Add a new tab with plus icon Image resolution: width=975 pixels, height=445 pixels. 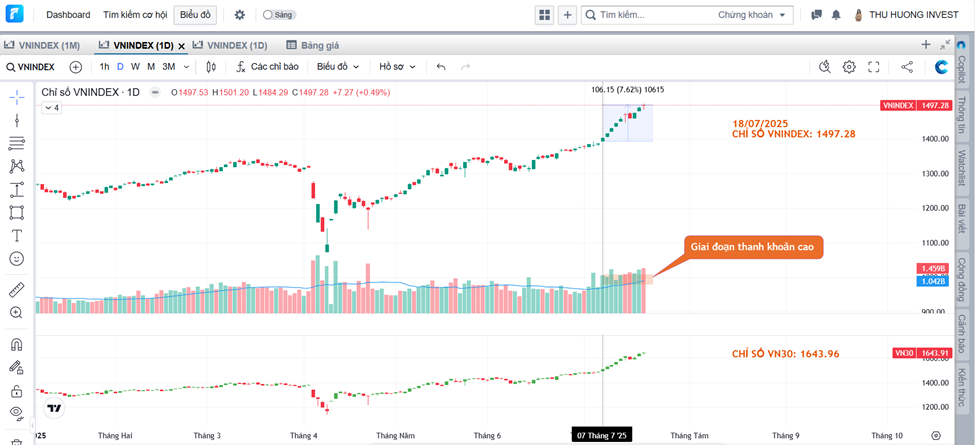[926, 45]
